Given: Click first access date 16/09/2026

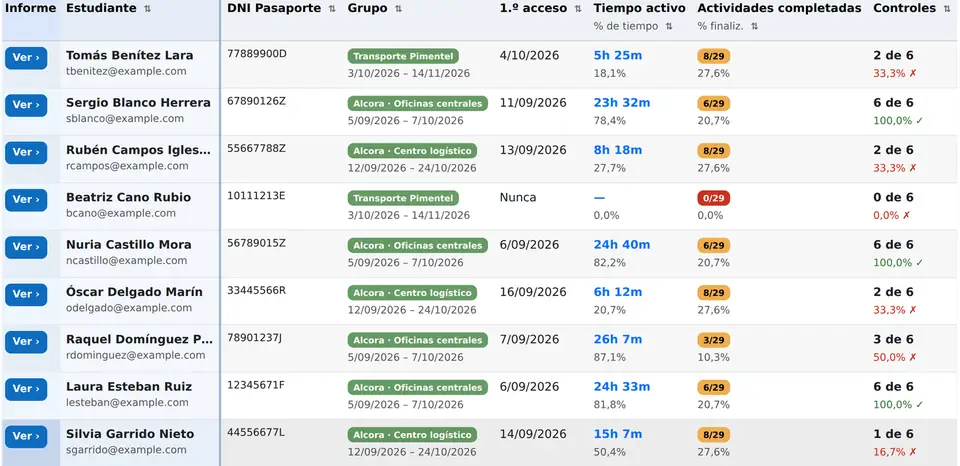Looking at the screenshot, I should tap(533, 292).
